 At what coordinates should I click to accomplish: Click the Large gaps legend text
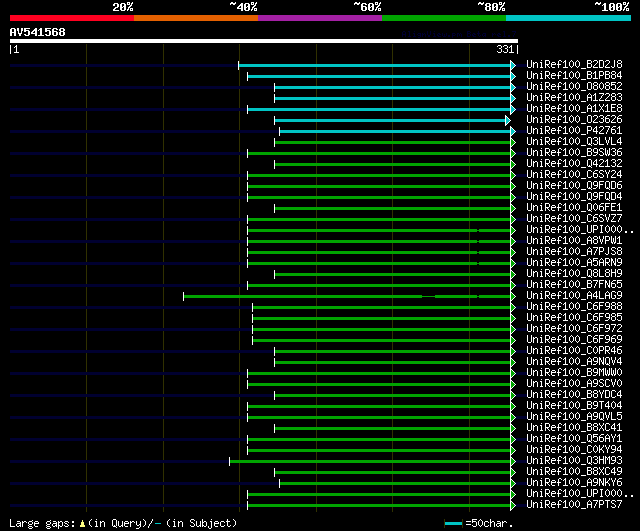coord(42,524)
